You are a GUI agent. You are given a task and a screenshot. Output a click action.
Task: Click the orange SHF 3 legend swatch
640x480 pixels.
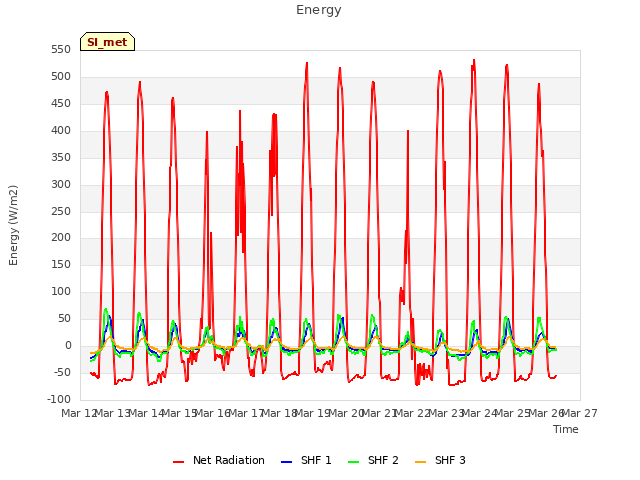point(420,462)
